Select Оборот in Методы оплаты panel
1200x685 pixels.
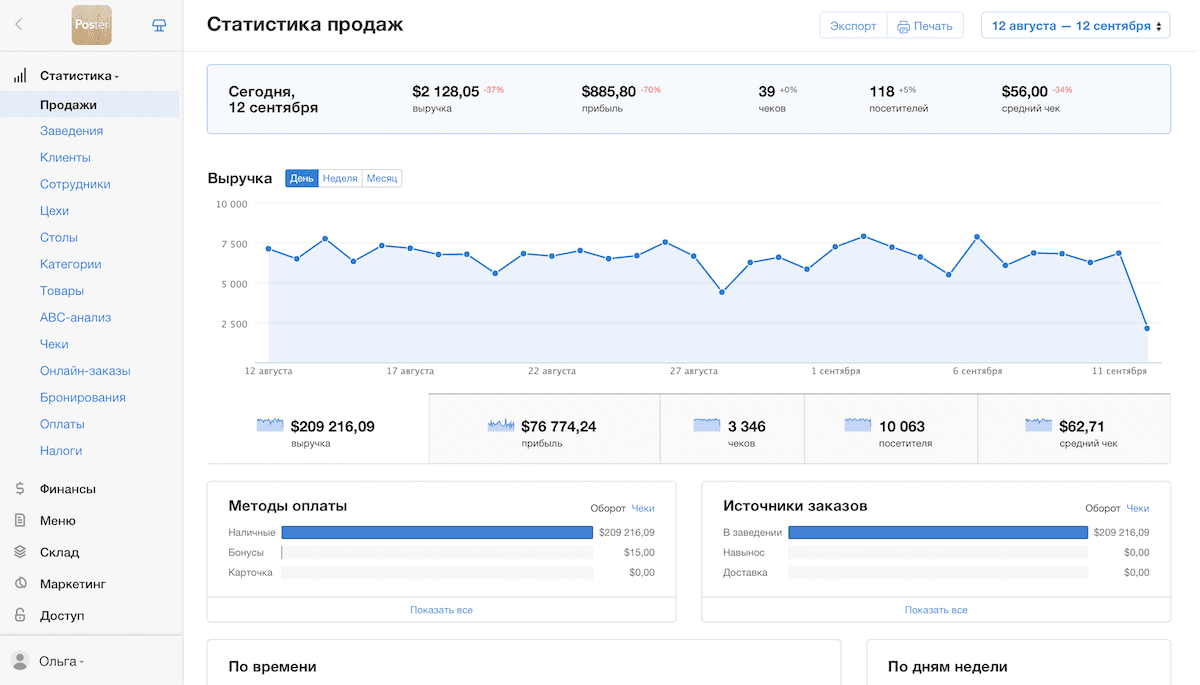coord(608,508)
